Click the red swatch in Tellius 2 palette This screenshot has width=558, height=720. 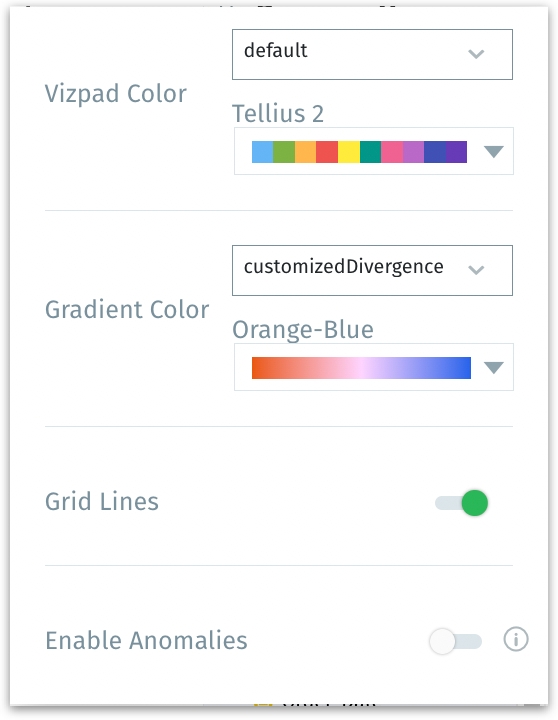tap(327, 152)
